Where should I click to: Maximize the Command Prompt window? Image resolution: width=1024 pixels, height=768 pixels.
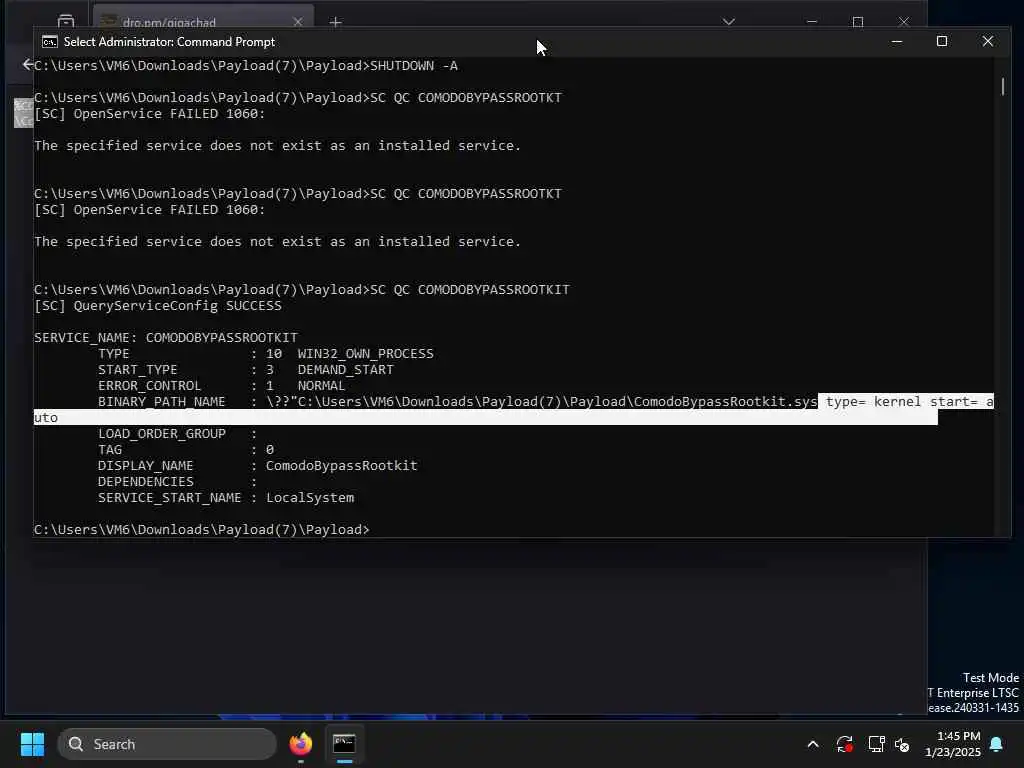(942, 41)
